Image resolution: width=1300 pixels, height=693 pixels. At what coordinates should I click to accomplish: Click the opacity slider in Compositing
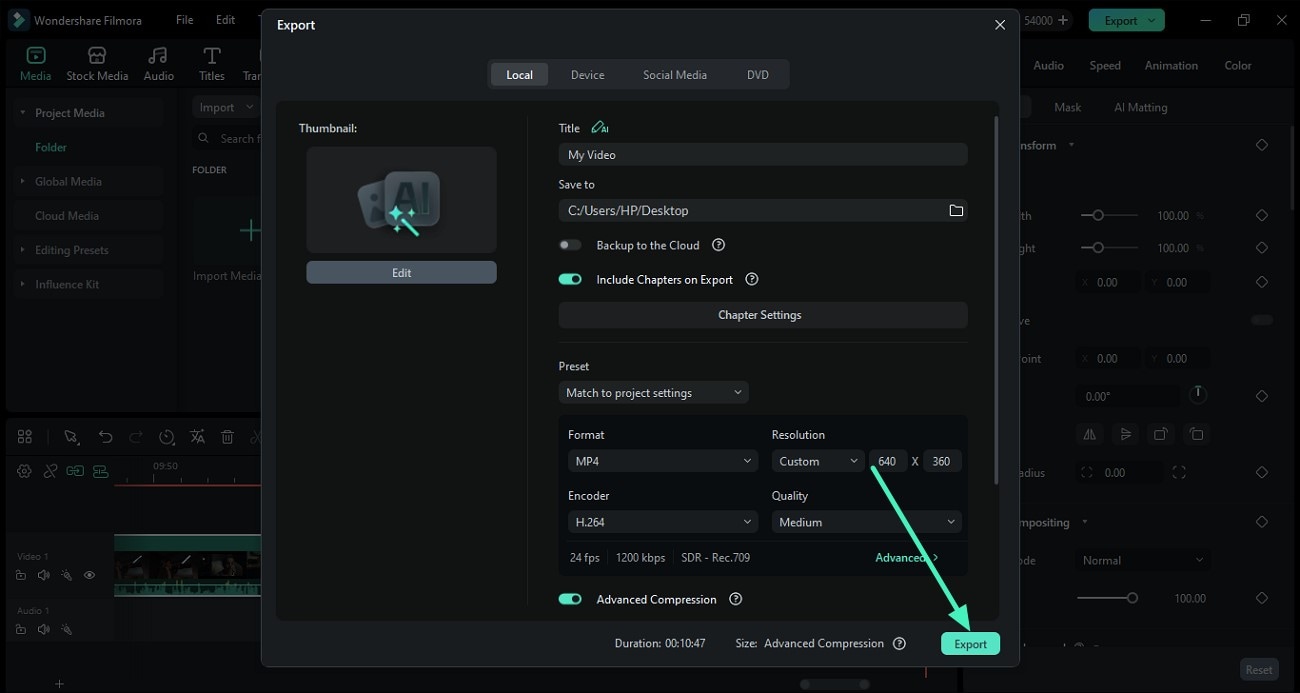[1108, 598]
